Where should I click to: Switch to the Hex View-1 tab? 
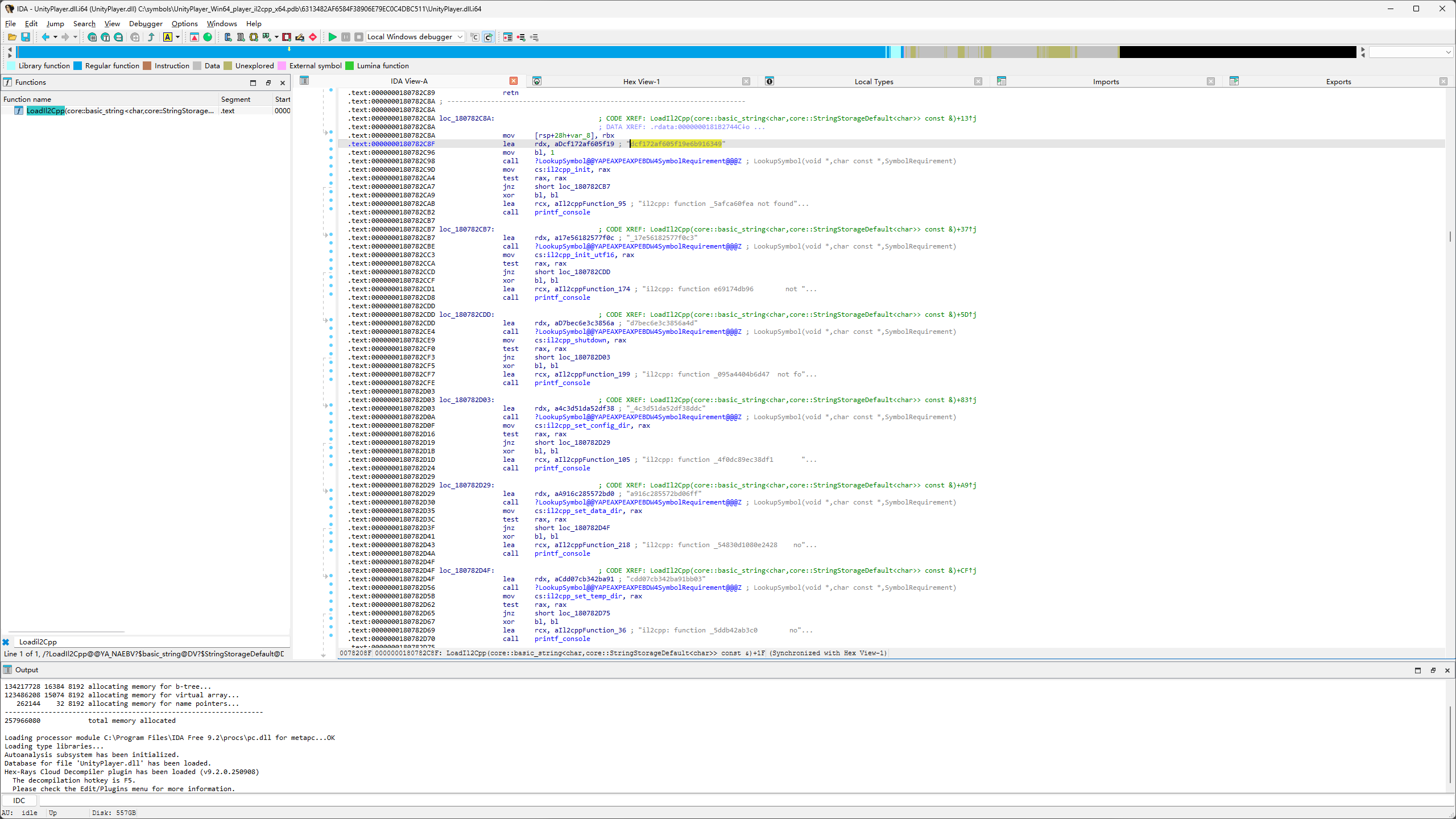[x=641, y=81]
